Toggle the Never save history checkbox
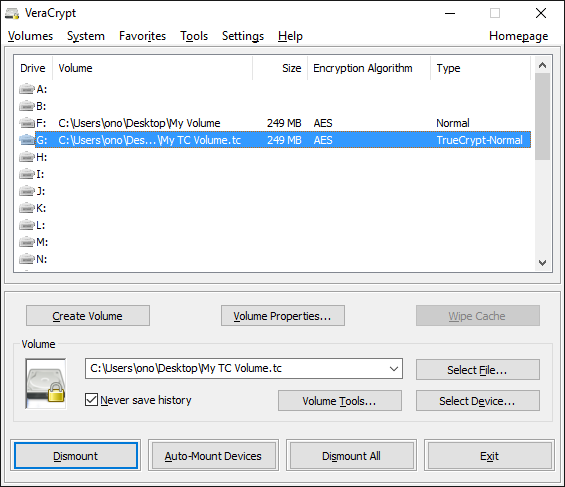Viewport: 565px width, 487px height. click(x=91, y=400)
